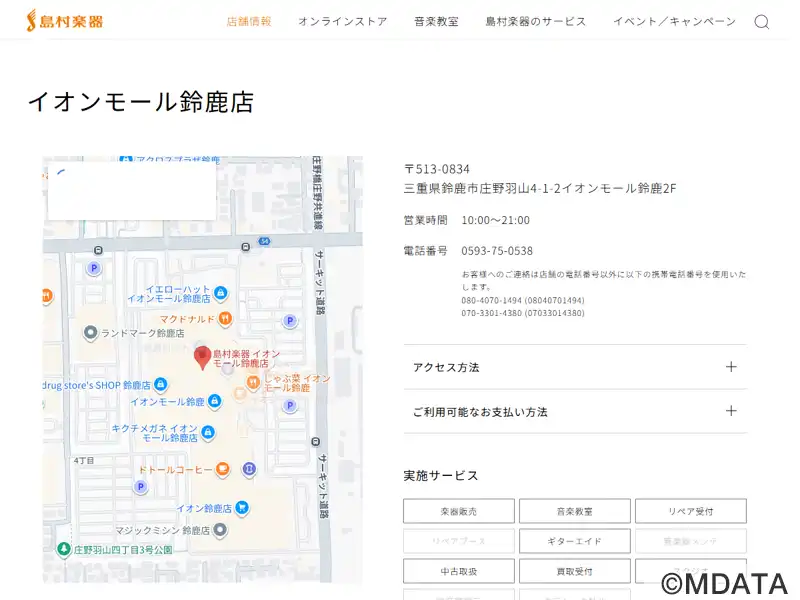The width and height of the screenshot is (800, 600).
Task: Click the Shono Hayama park marker
Action: 64,549
